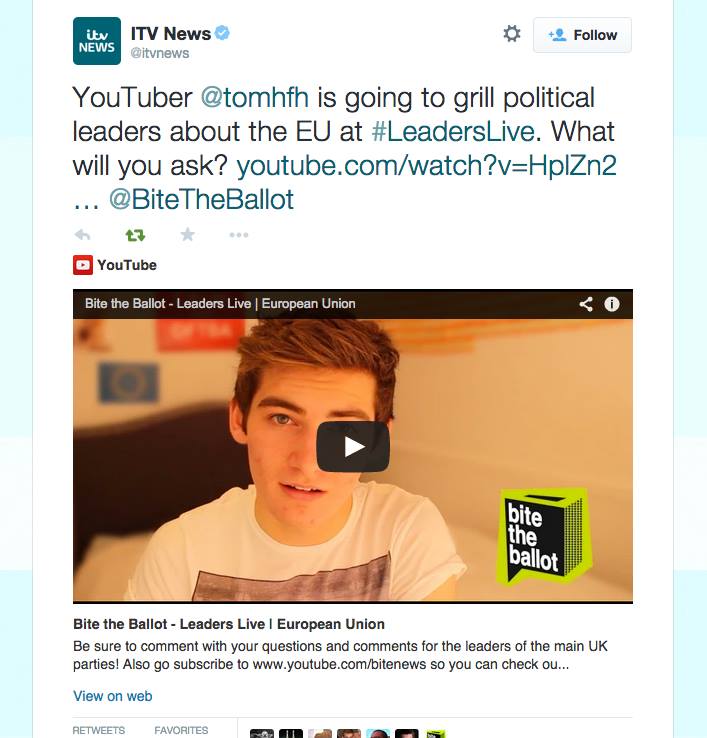
Task: Share the video using the share icon
Action: click(586, 304)
